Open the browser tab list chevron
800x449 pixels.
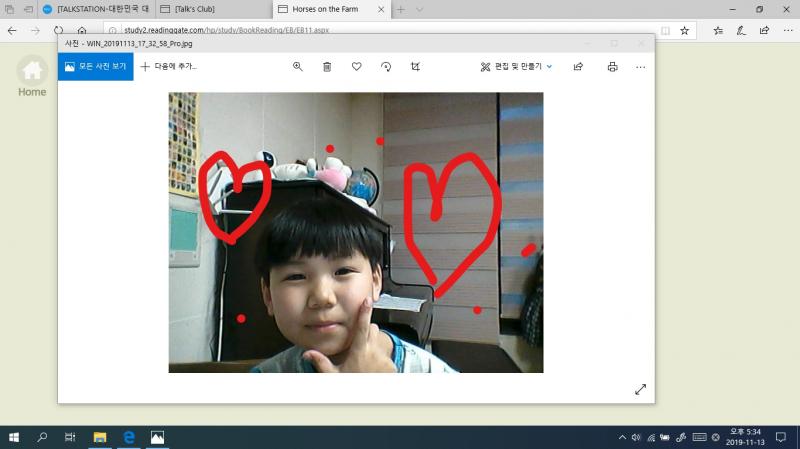[419, 9]
